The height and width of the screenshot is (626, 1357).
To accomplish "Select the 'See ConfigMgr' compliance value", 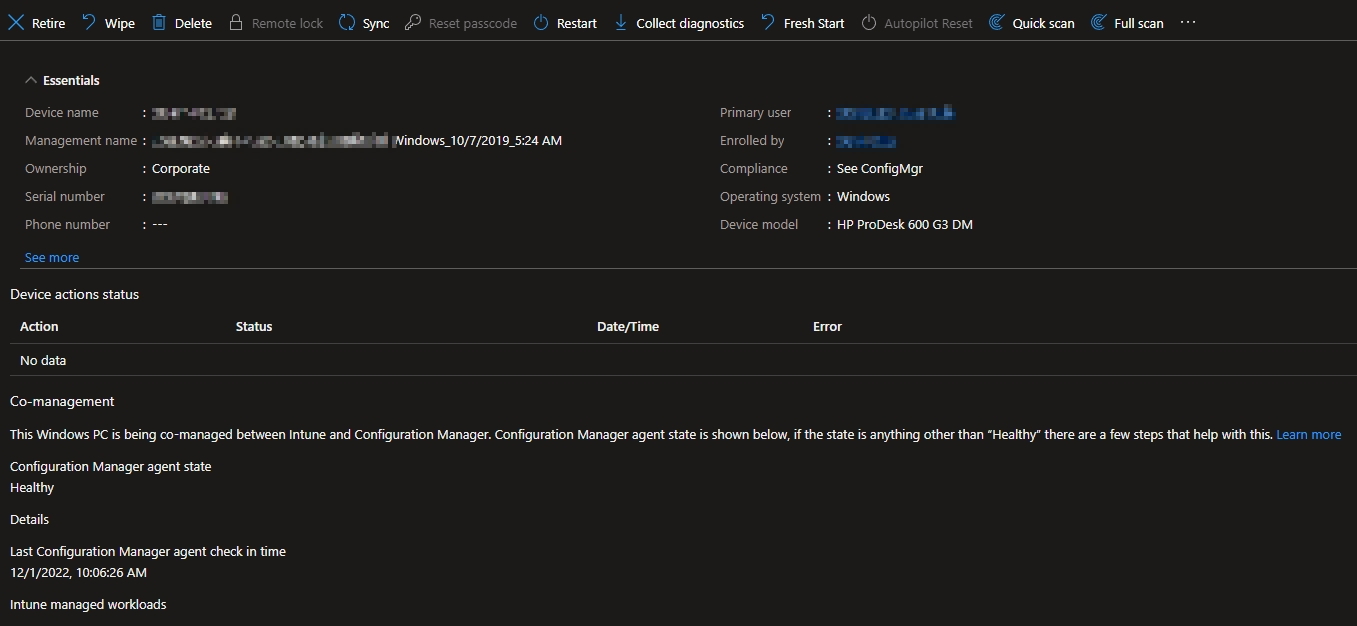I will (x=880, y=169).
